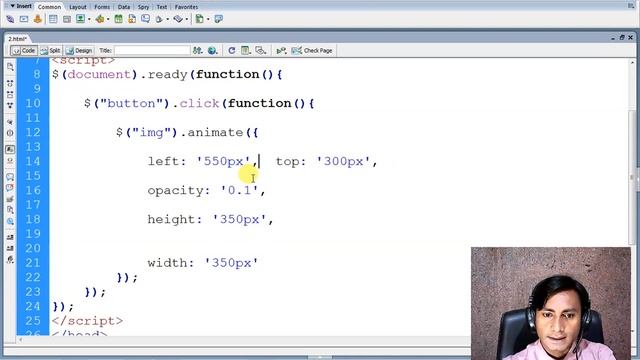This screenshot has height=360, width=640.
Task: Click Move or Convert CSS icon
Action: (10, 222)
